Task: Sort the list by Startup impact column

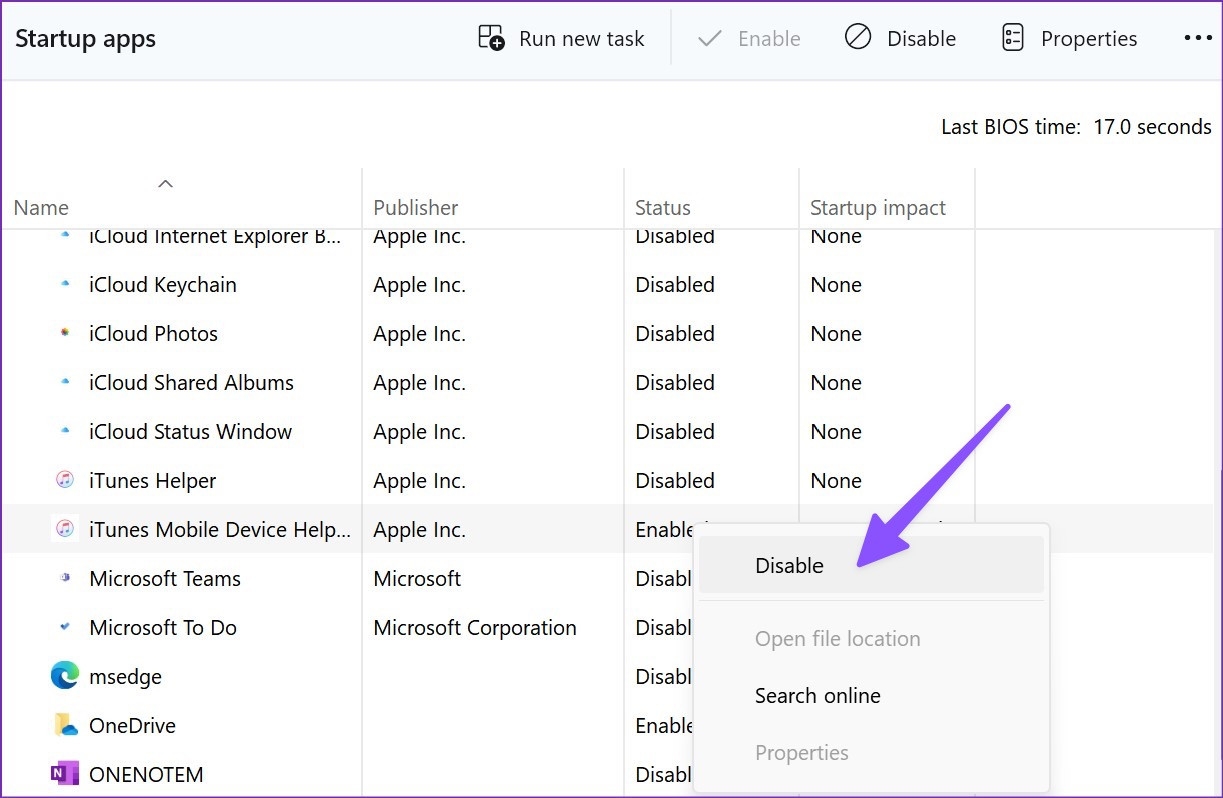Action: 877,207
